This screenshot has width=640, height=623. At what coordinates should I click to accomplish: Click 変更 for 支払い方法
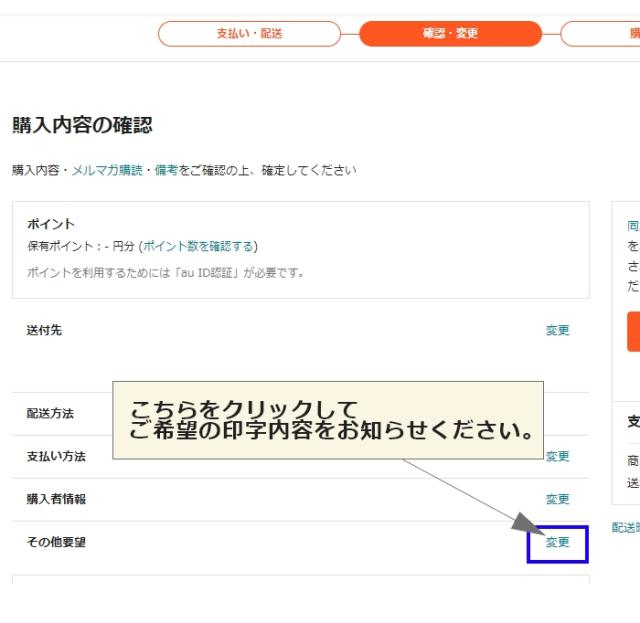pos(557,456)
